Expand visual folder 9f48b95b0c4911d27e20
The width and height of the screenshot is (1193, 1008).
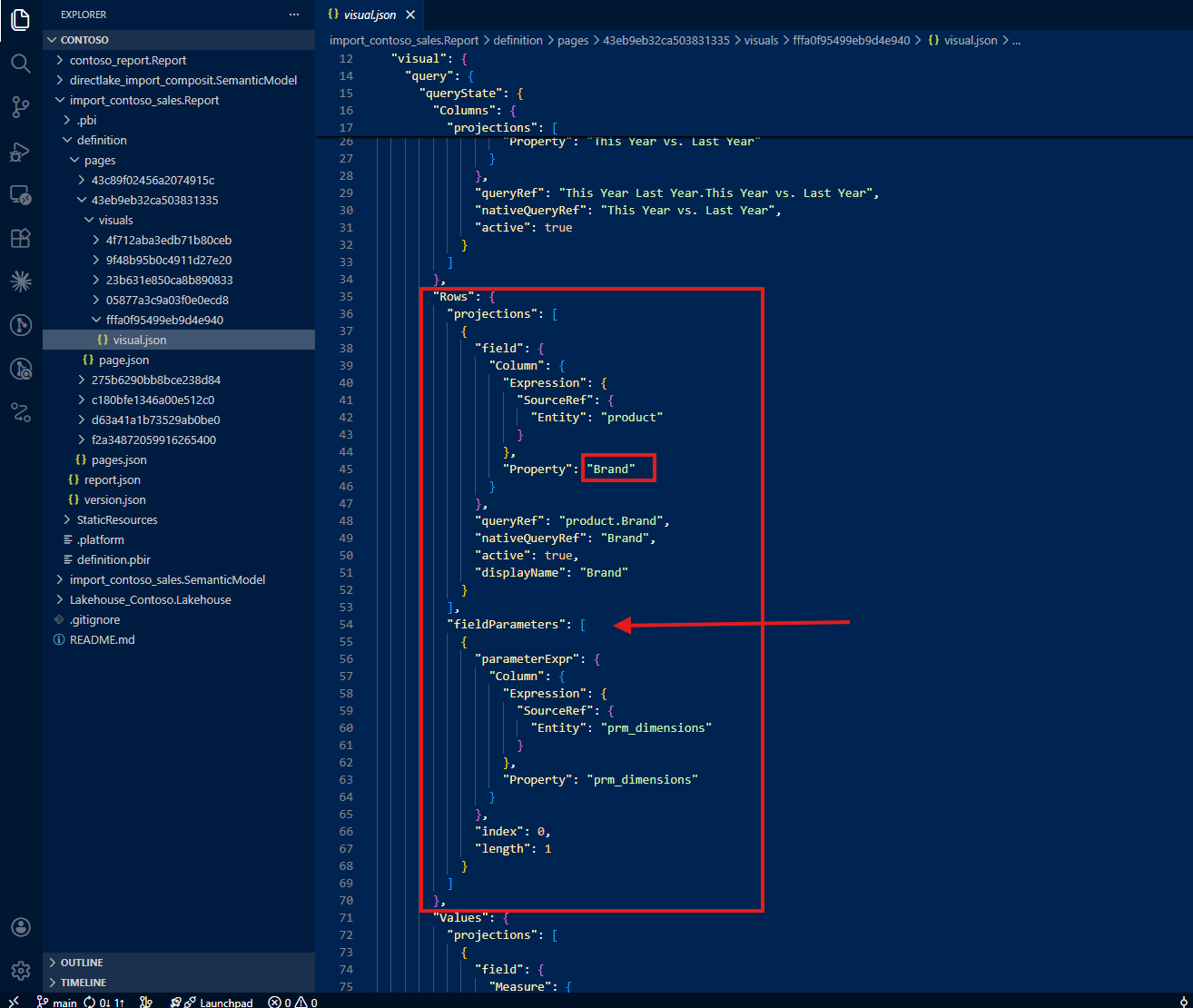coord(179,260)
